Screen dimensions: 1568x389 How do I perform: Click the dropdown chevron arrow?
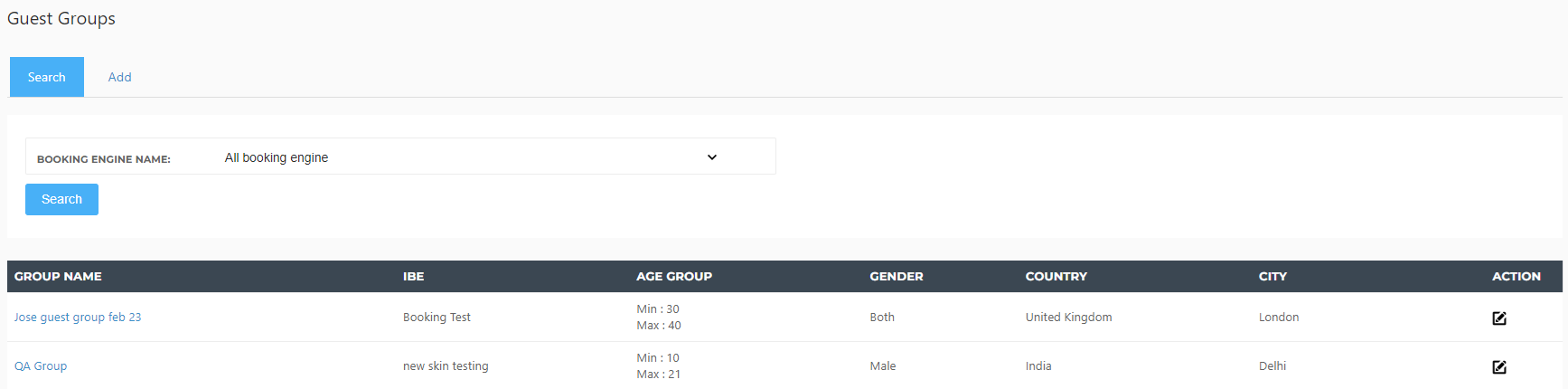coord(712,157)
